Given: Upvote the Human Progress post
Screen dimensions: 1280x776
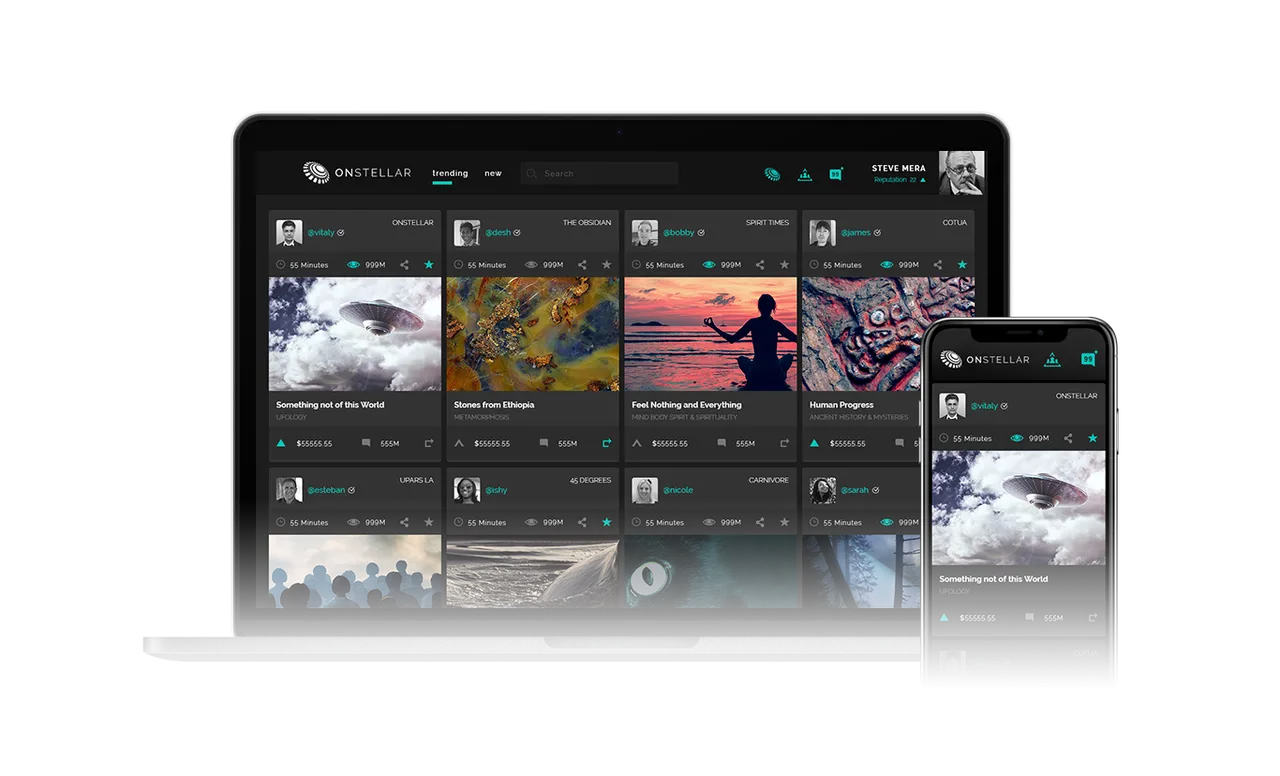Looking at the screenshot, I should (815, 443).
